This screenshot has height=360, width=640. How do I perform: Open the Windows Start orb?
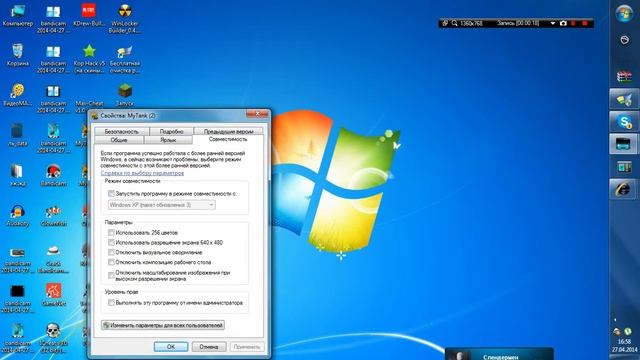(624, 13)
